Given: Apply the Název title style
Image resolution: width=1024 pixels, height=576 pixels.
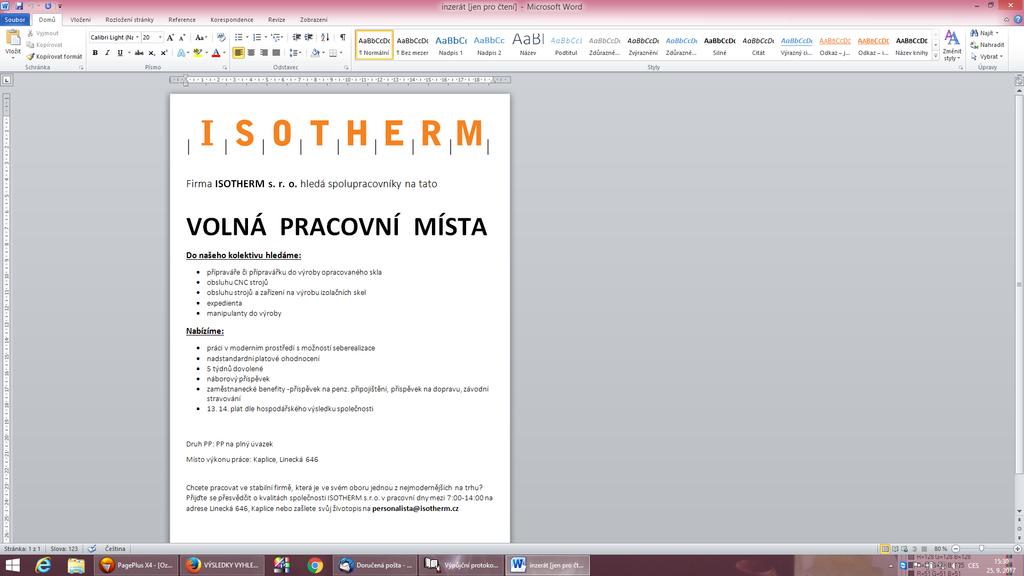Looking at the screenshot, I should coord(528,44).
